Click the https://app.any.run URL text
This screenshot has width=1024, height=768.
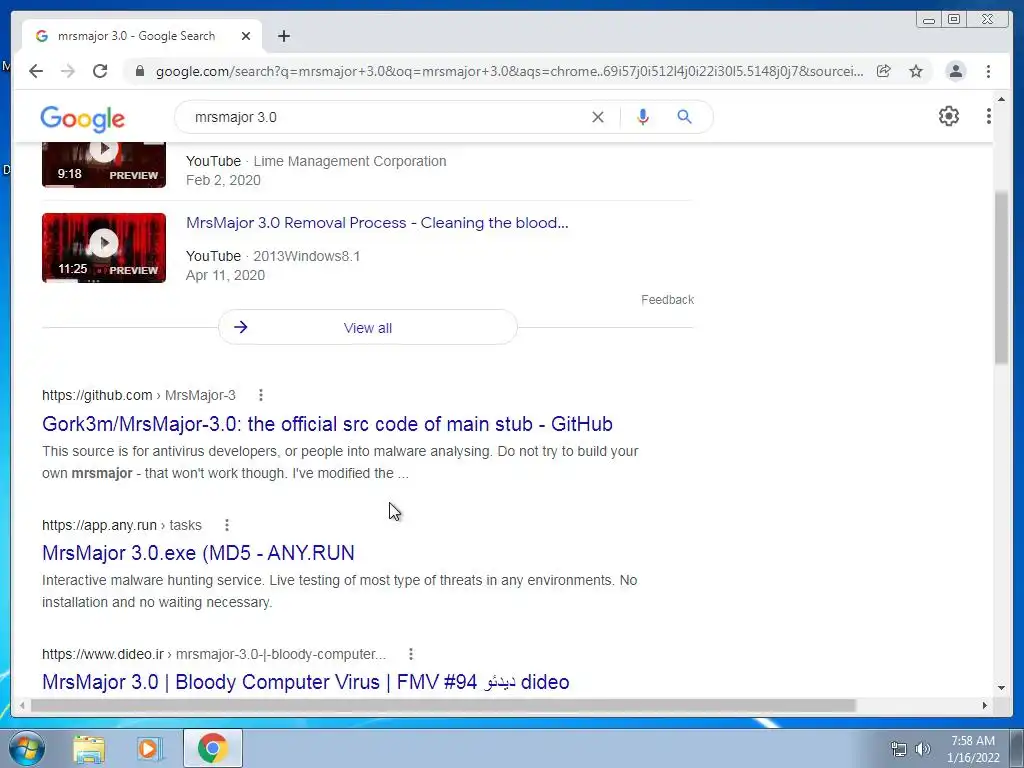99,525
